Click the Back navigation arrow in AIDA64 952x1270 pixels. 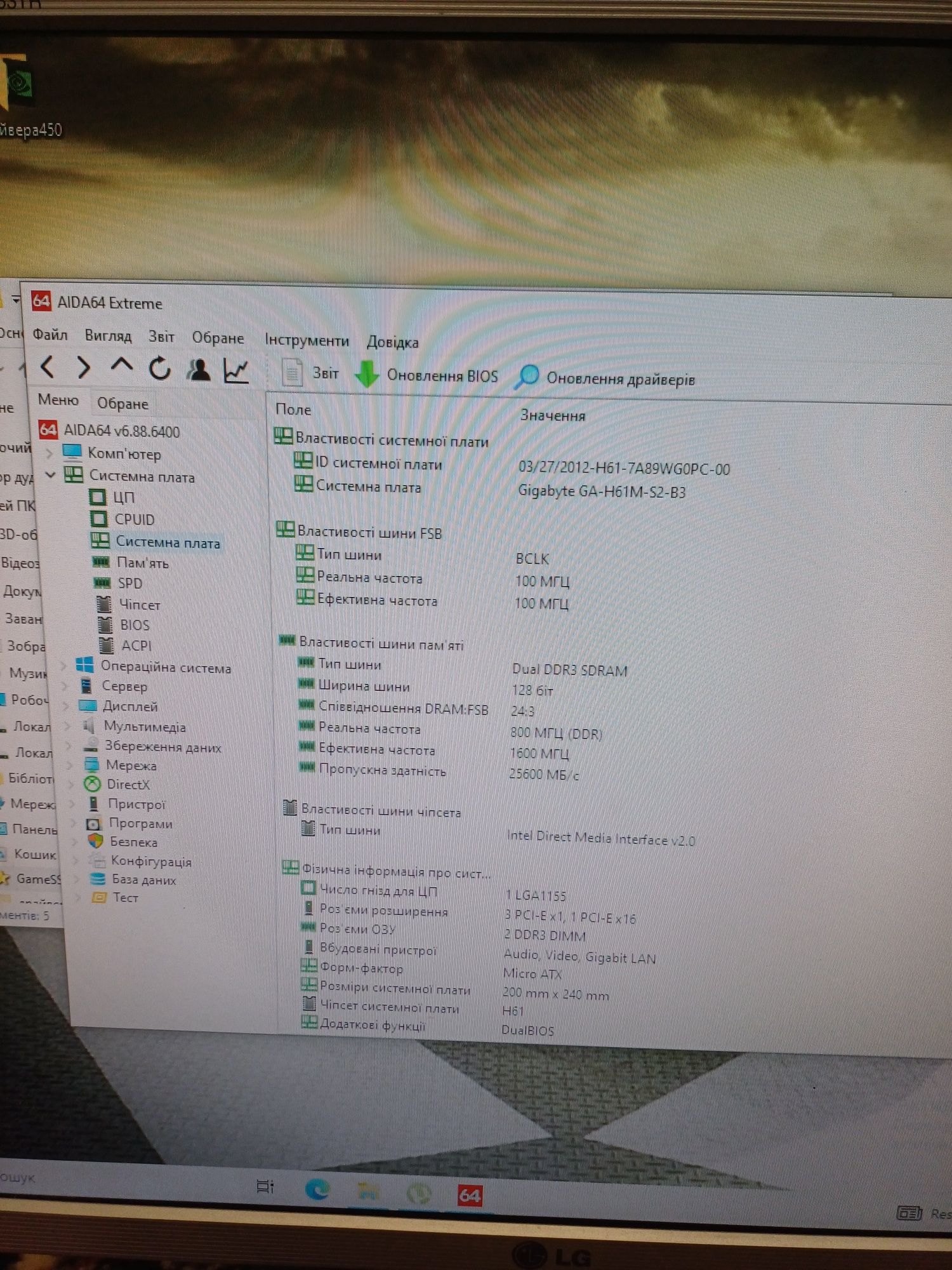48,366
